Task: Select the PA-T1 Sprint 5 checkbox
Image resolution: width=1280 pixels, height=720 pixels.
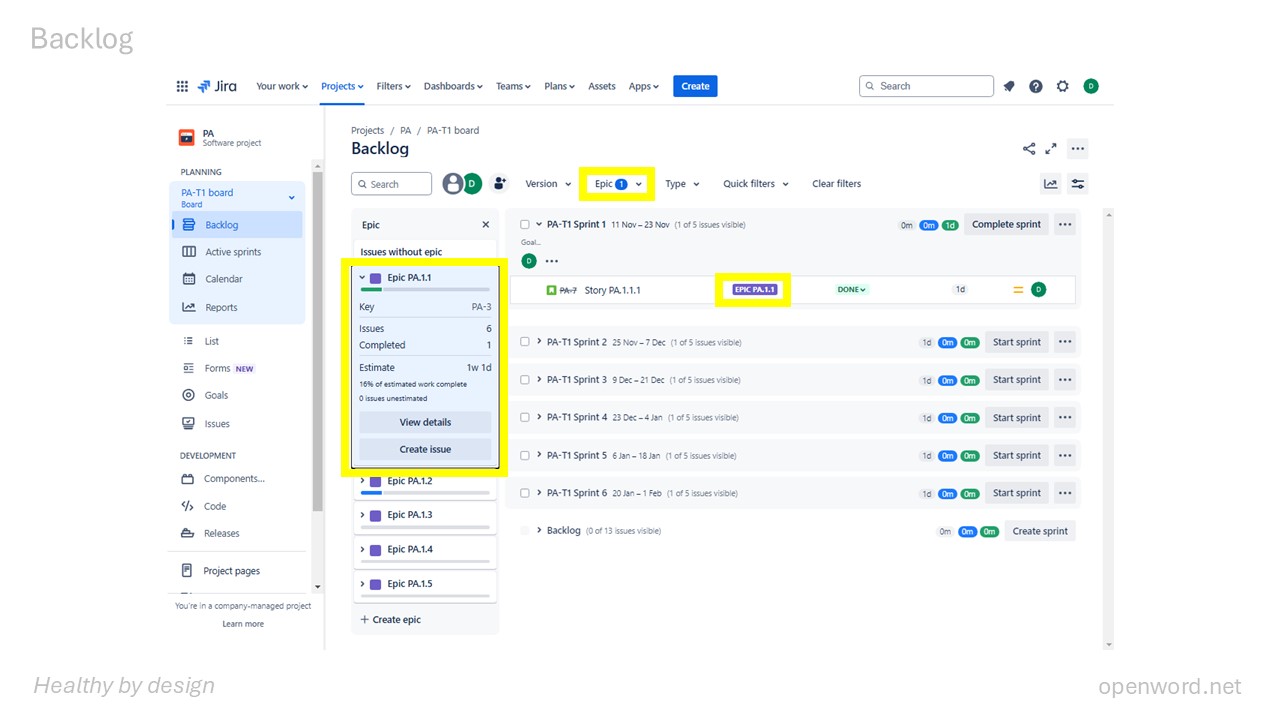Action: (x=525, y=455)
